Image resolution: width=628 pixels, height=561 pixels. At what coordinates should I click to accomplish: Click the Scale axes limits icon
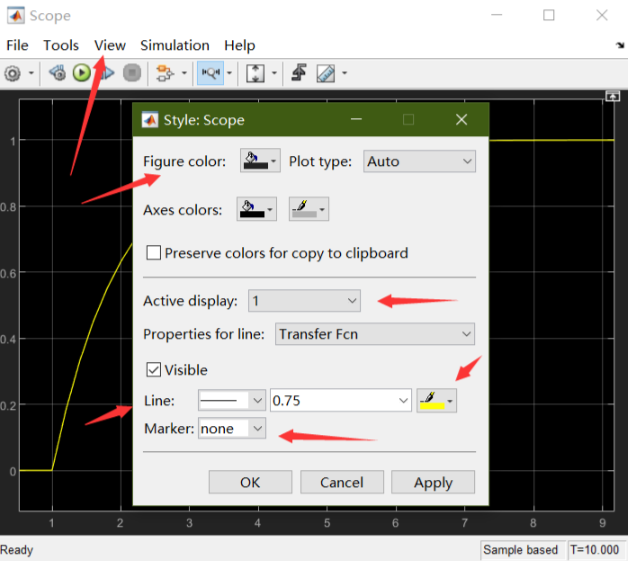point(255,73)
